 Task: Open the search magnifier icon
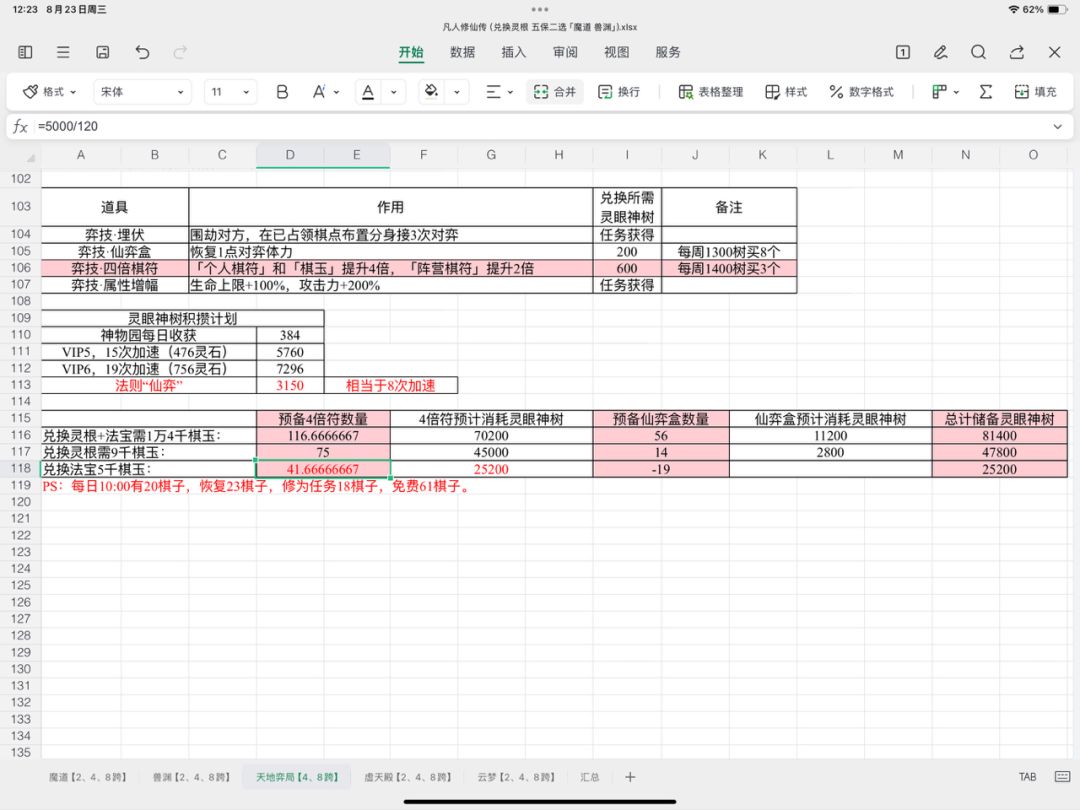pos(978,52)
